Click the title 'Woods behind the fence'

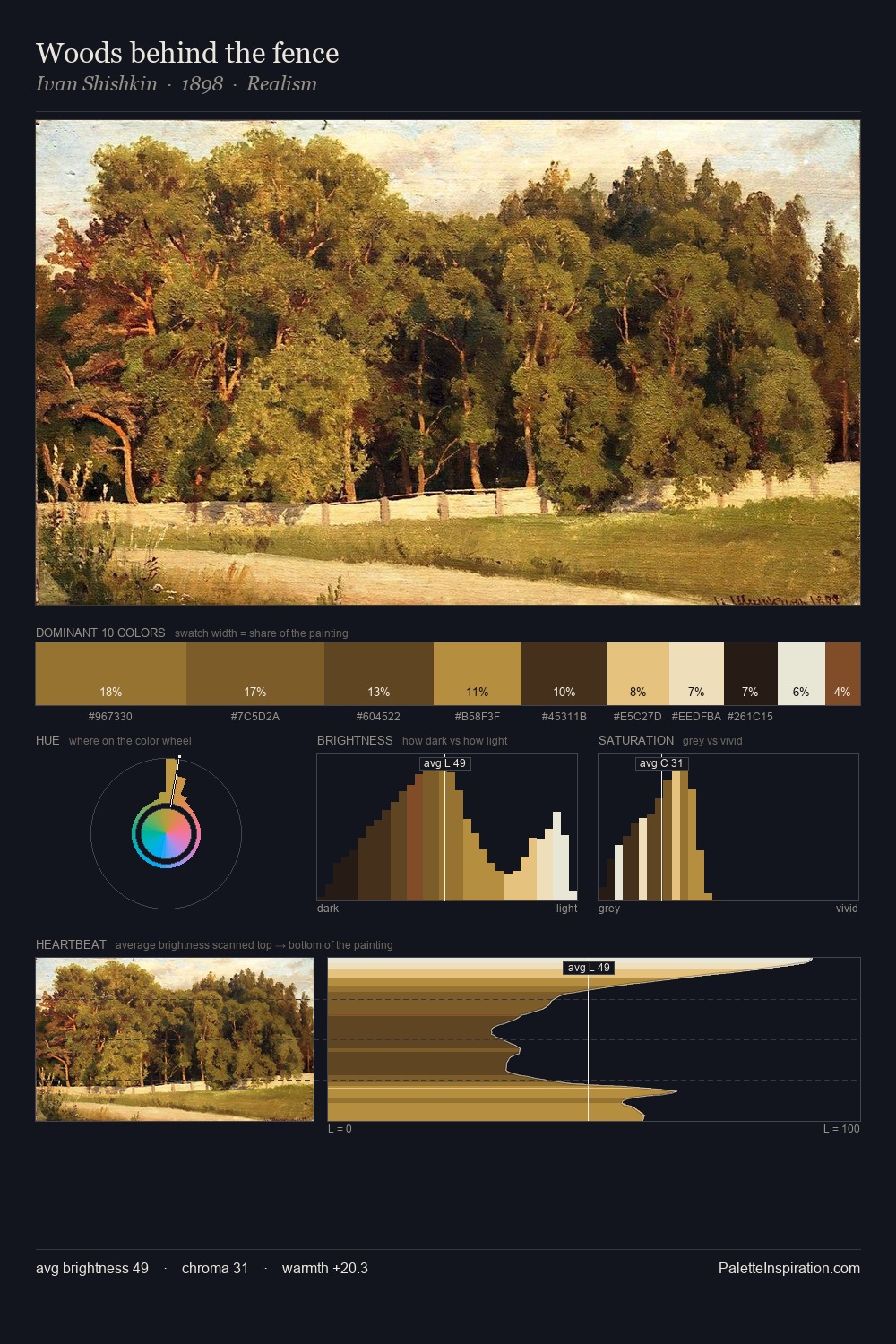(x=187, y=53)
